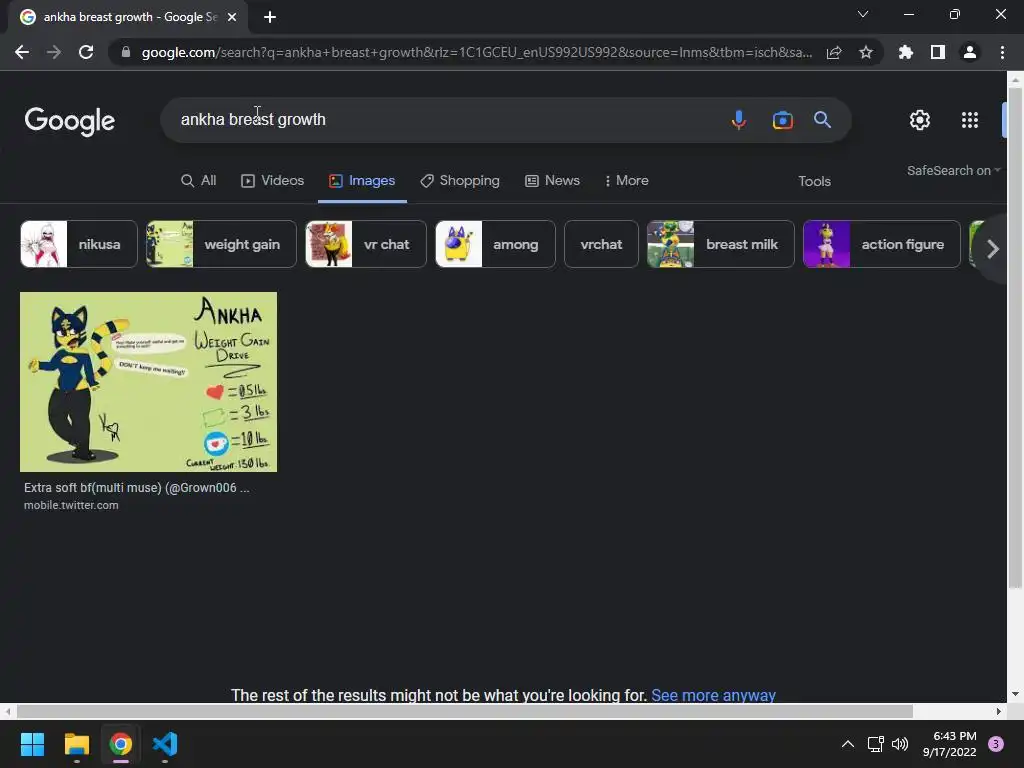Image resolution: width=1024 pixels, height=768 pixels.
Task: Switch to the Videos tab
Action: coord(272,180)
